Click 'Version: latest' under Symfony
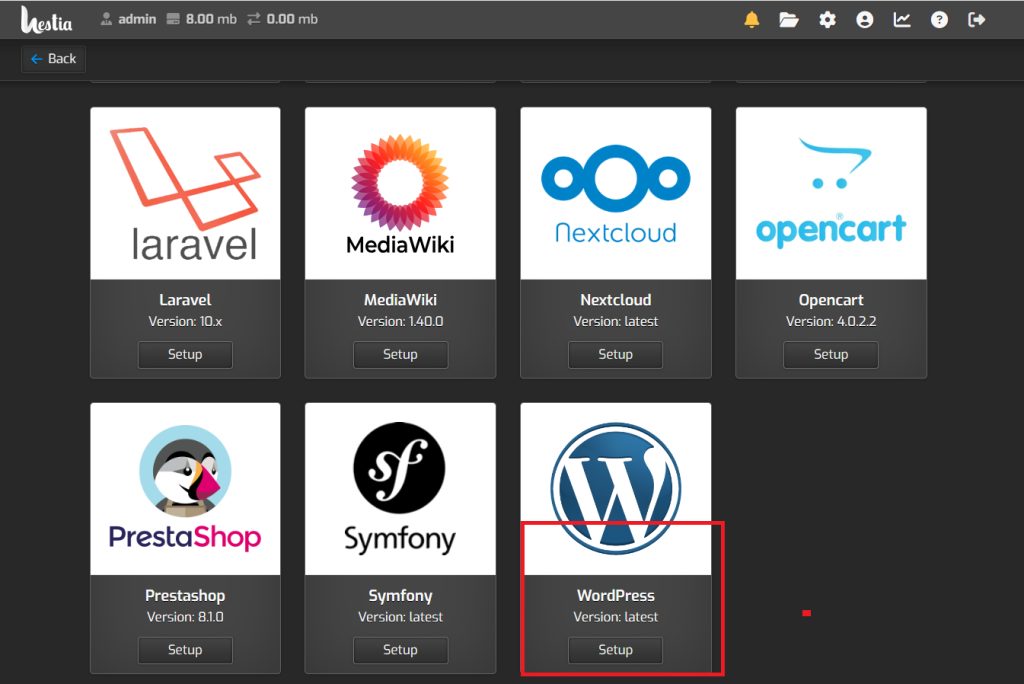 (x=400, y=617)
